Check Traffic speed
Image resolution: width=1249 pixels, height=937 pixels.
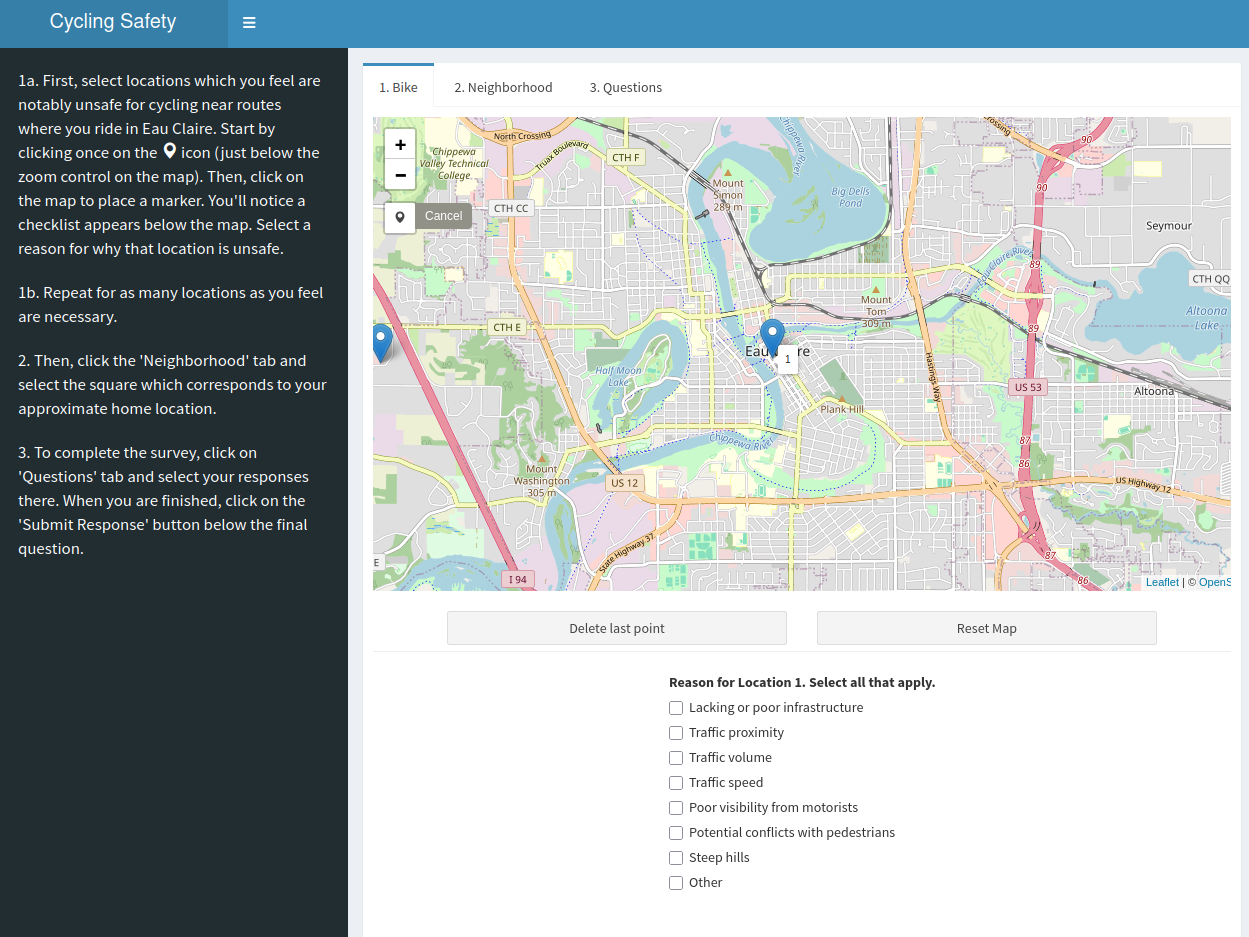pos(676,783)
